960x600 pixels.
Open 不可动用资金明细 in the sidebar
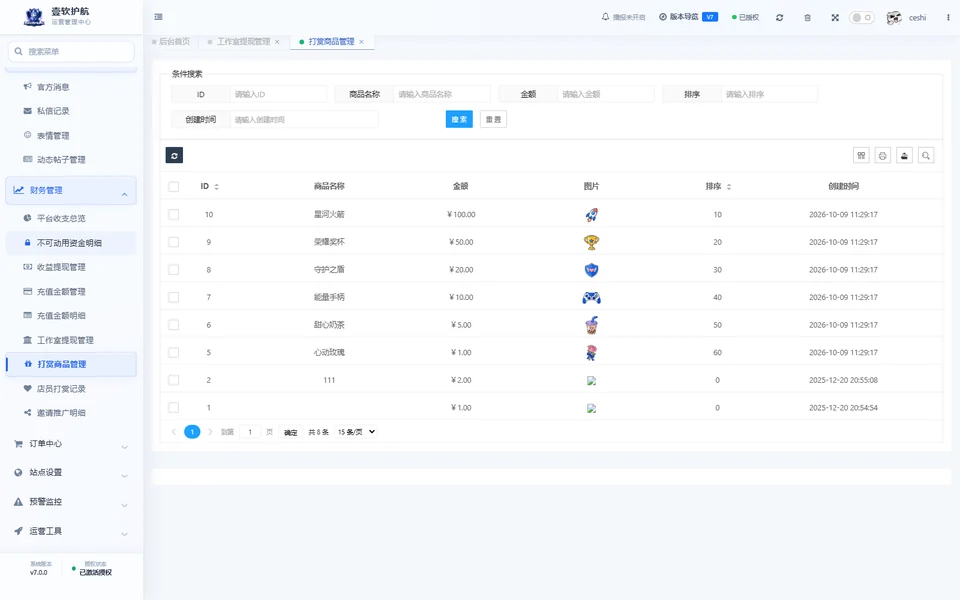point(70,242)
